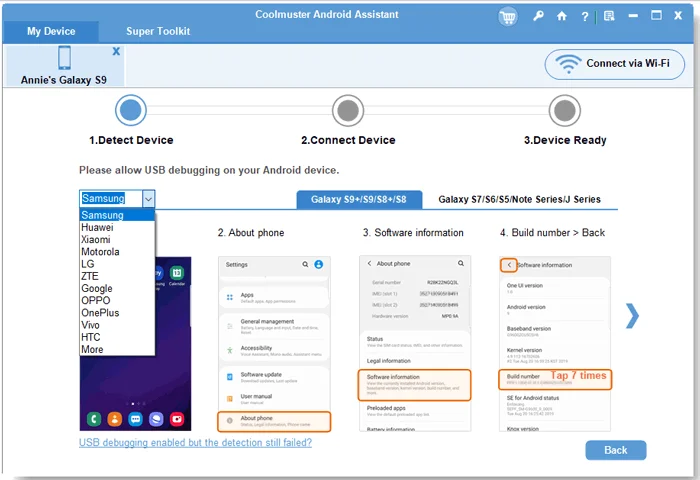Viewport: 700px width, 480px height.
Task: Choose ZTE in the brand list
Action: 117,276
